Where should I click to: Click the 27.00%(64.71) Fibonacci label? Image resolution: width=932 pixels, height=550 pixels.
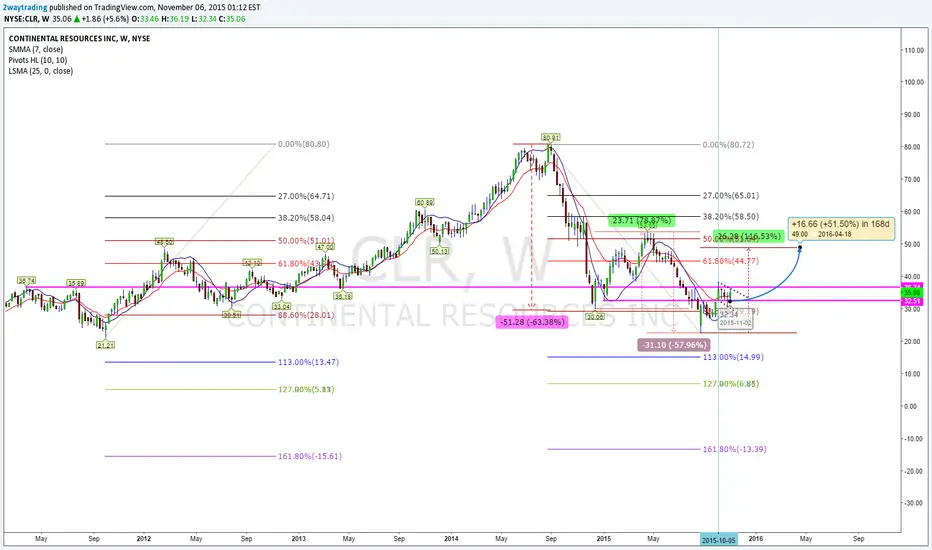[306, 196]
